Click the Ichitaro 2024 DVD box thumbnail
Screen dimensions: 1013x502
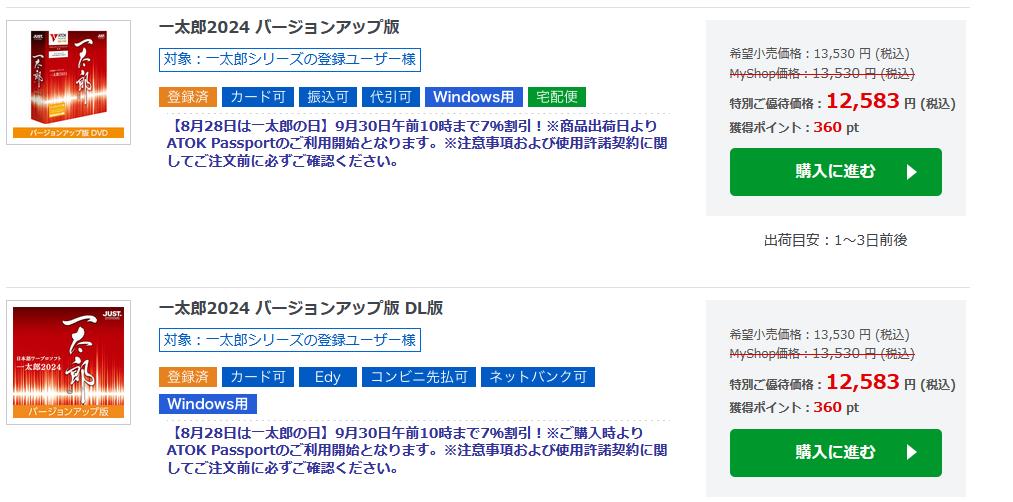pyautogui.click(x=68, y=82)
